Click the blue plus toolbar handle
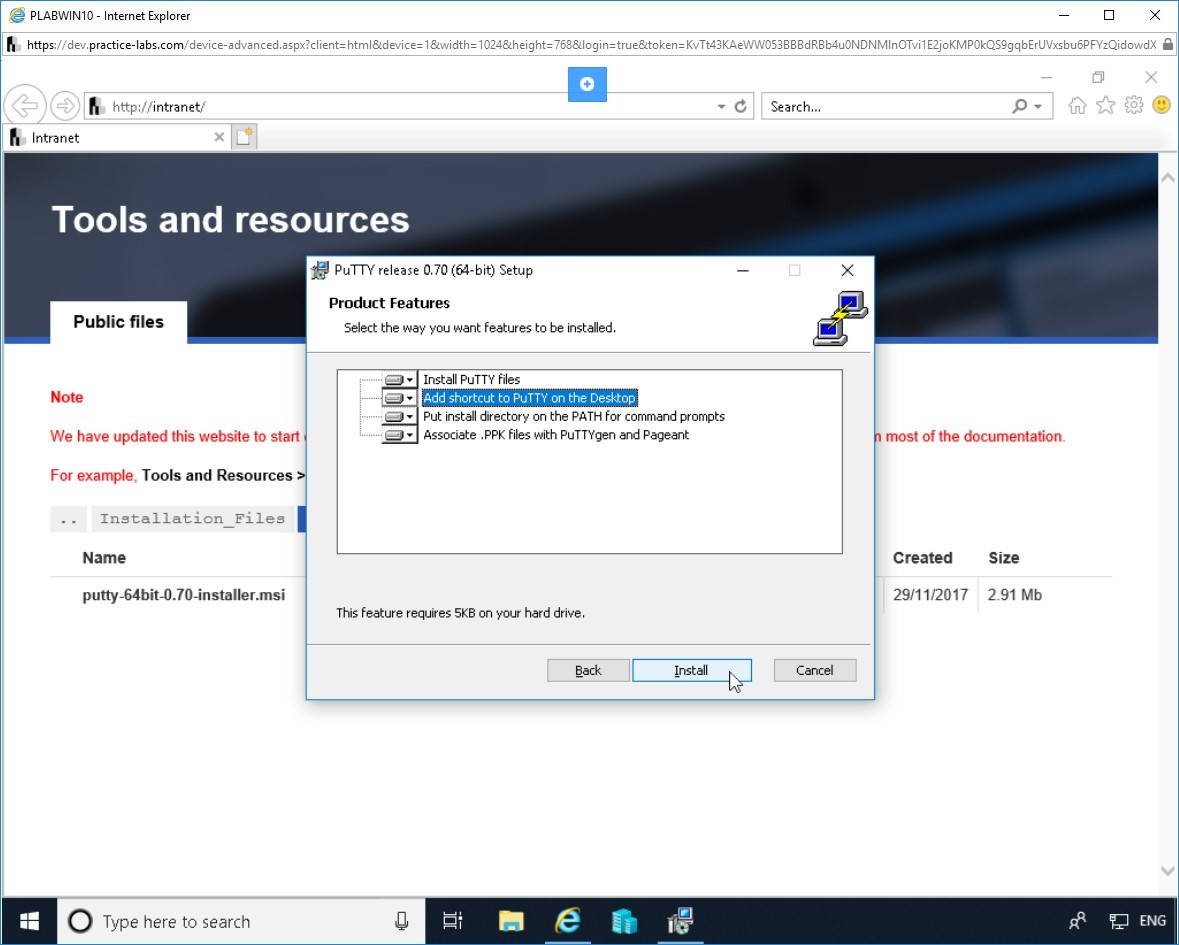The image size is (1179, 945). [587, 84]
